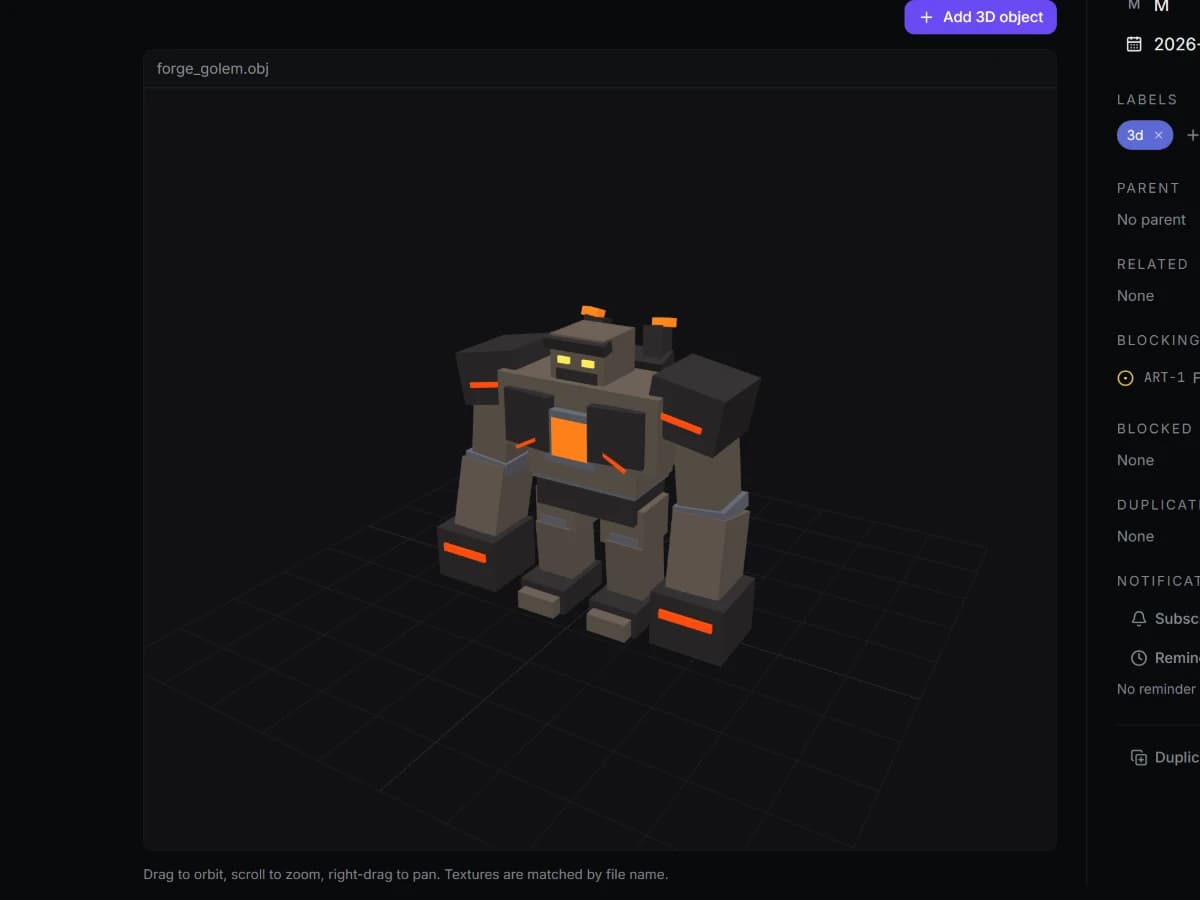The width and height of the screenshot is (1200, 900).
Task: Click the forge_golem.obj file name
Action: click(213, 69)
